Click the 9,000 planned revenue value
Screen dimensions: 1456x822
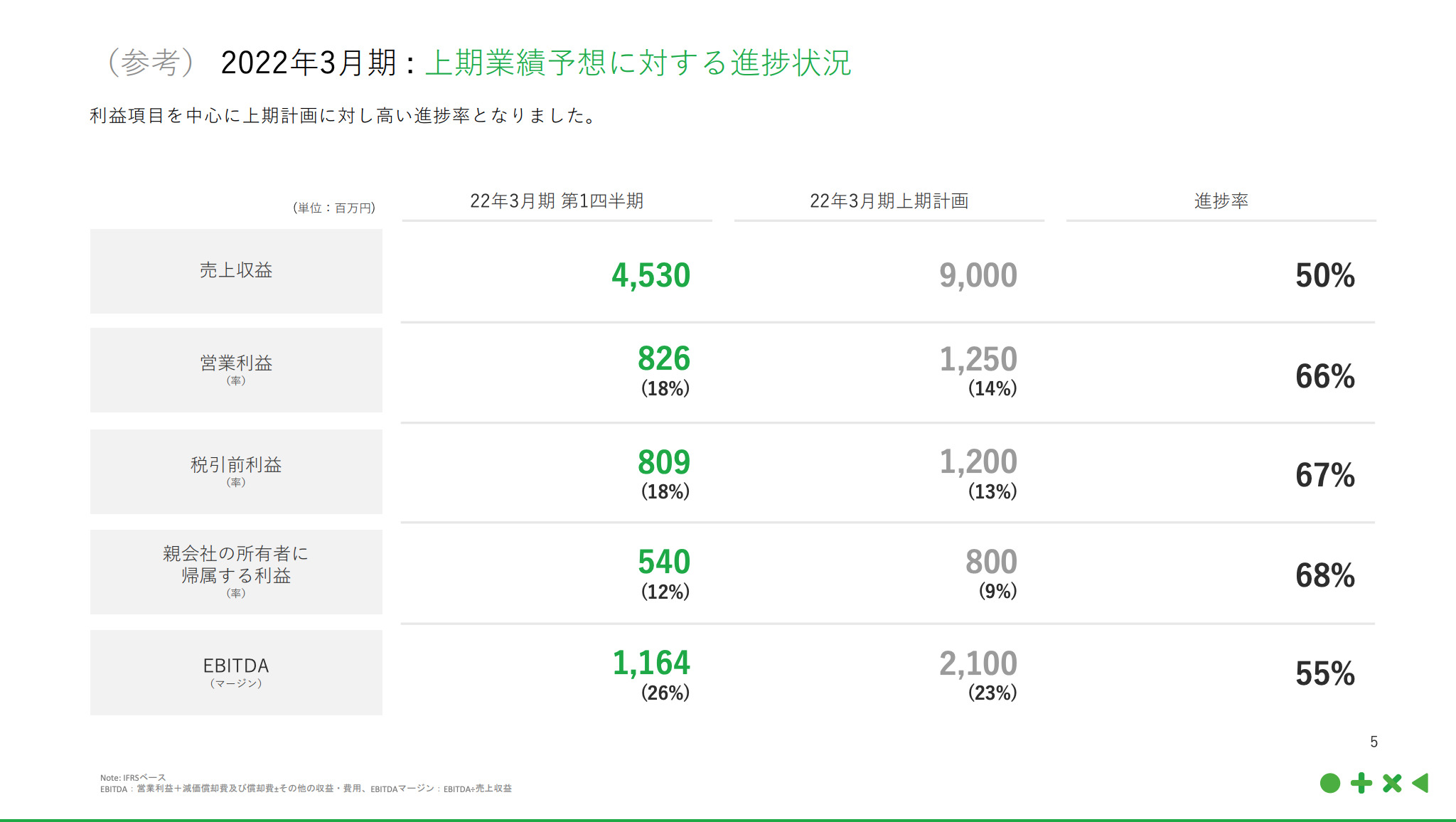[x=978, y=276]
